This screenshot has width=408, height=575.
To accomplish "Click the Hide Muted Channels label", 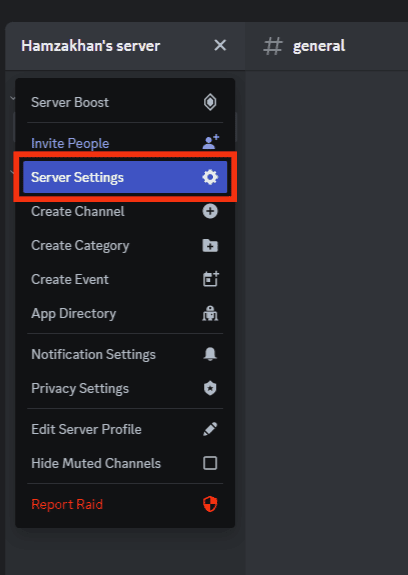I will coord(96,463).
